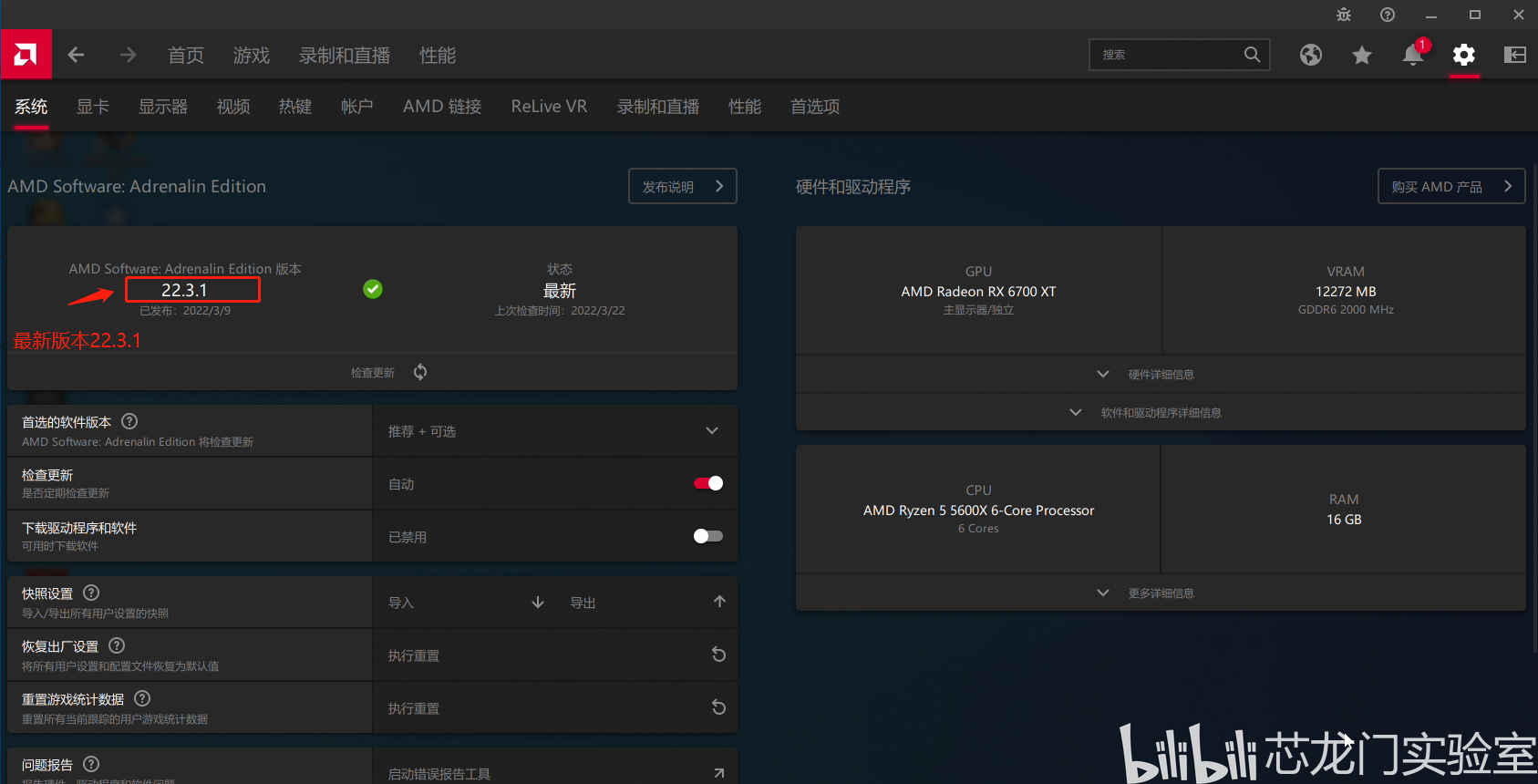Click help icon next to 重置游戏统计数据
Image resolution: width=1538 pixels, height=784 pixels.
[x=142, y=698]
